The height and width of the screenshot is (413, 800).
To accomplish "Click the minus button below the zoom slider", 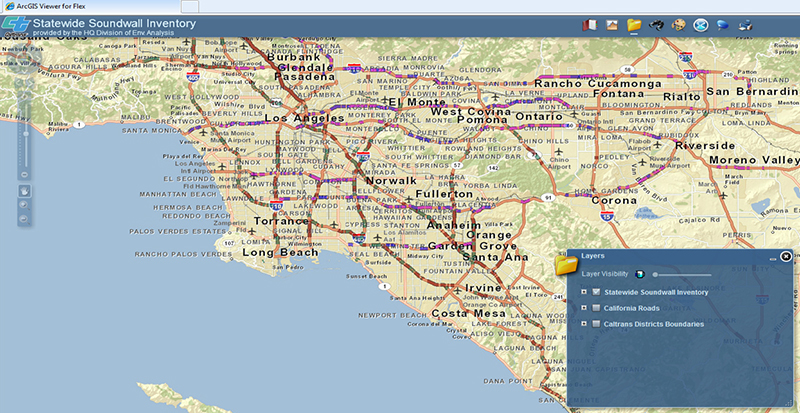I will click(24, 175).
